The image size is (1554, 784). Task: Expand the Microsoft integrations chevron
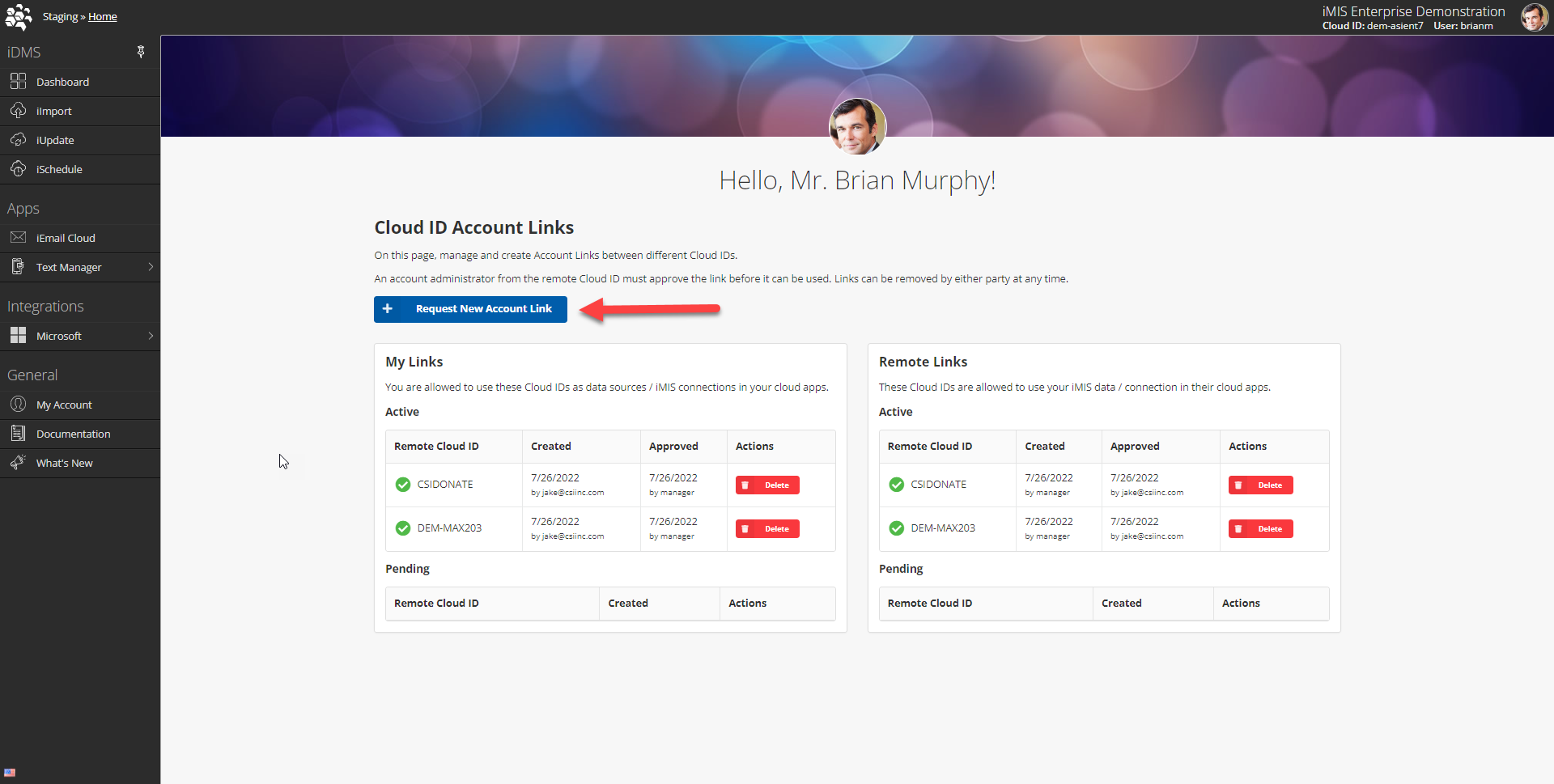151,335
